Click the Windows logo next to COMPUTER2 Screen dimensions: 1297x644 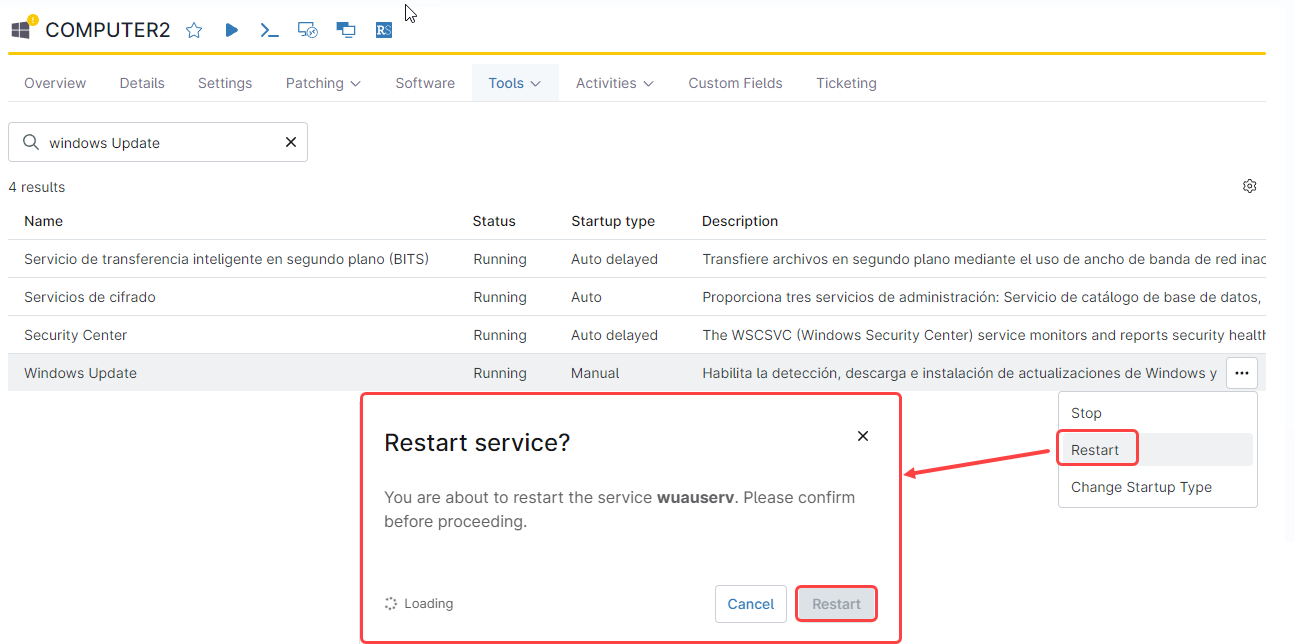tap(21, 30)
